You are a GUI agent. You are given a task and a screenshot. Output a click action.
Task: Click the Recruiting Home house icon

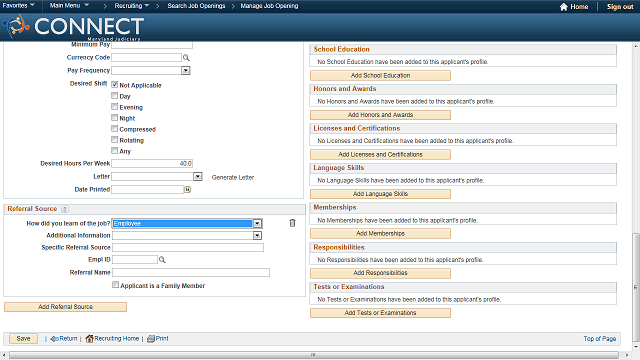(x=89, y=338)
